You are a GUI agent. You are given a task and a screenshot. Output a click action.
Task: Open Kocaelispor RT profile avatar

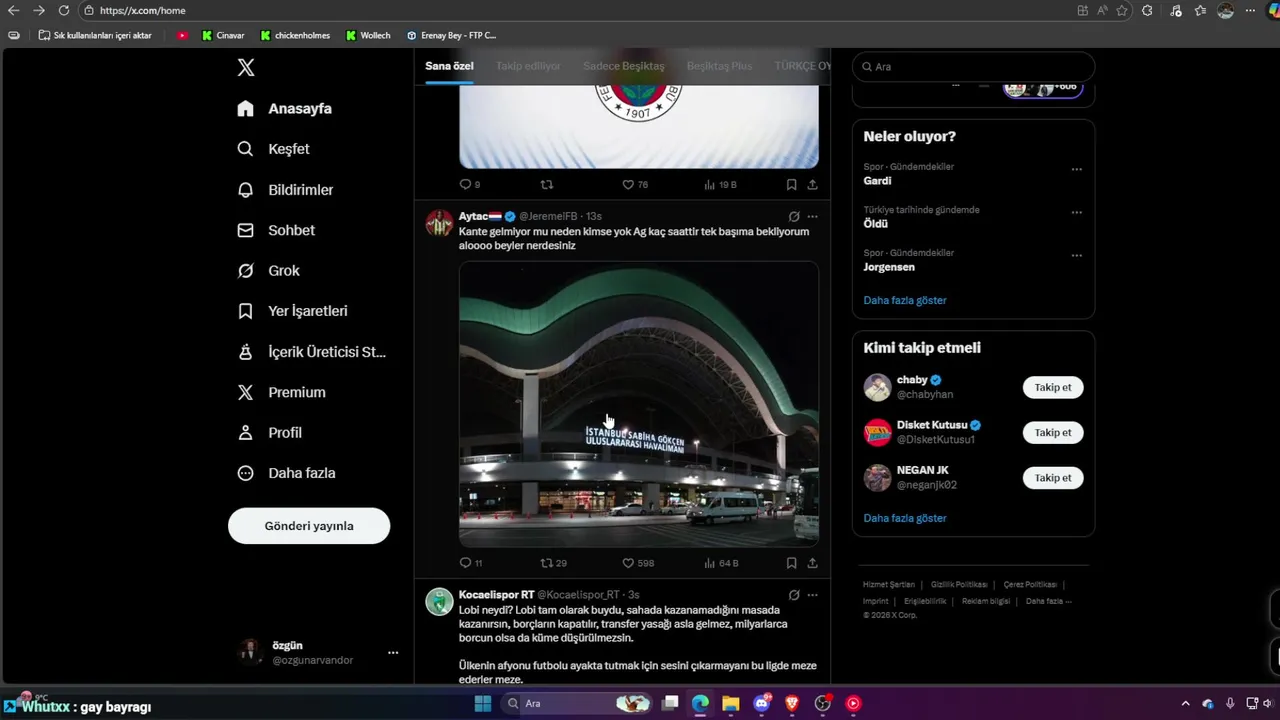pos(439,601)
